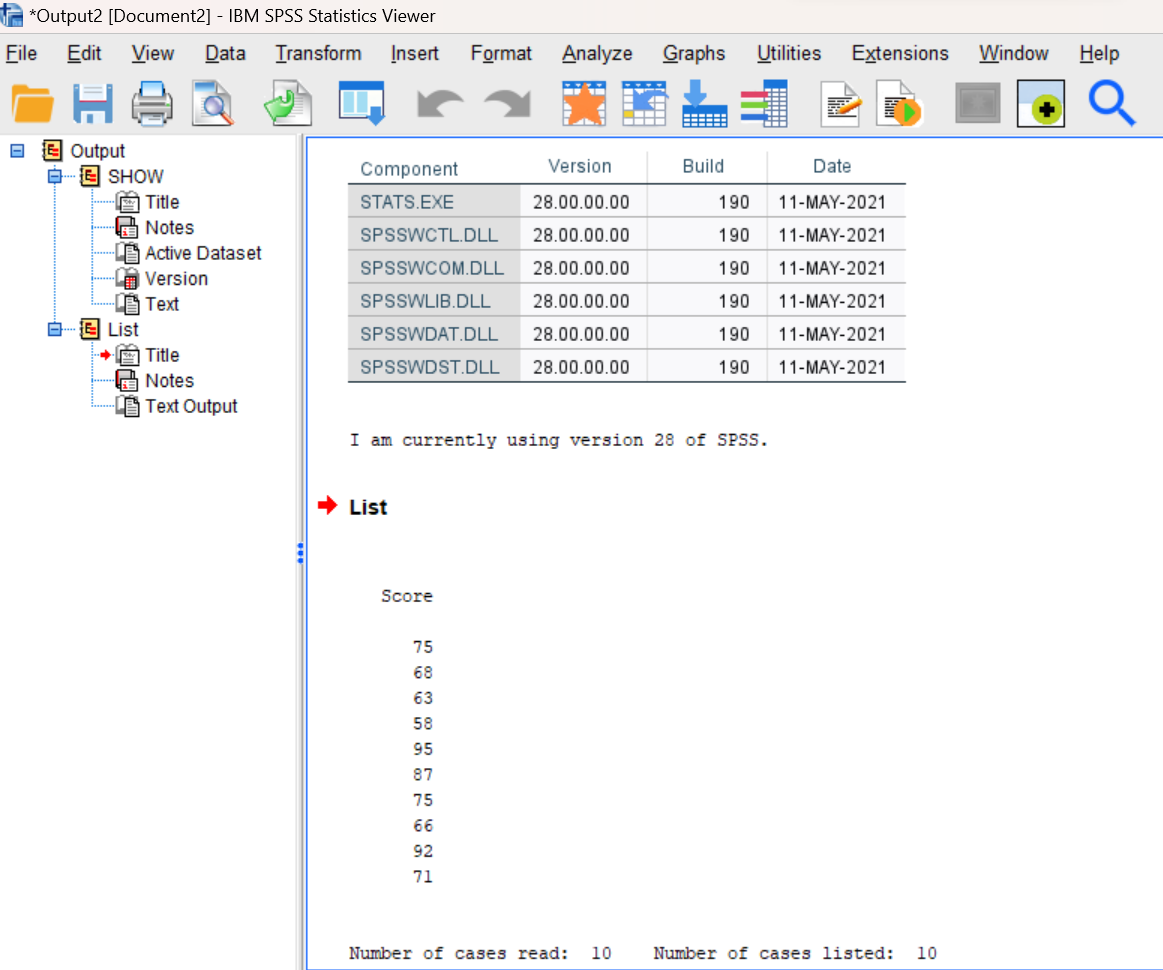Click the Export icon with green arrow
The height and width of the screenshot is (970, 1163).
(x=288, y=103)
